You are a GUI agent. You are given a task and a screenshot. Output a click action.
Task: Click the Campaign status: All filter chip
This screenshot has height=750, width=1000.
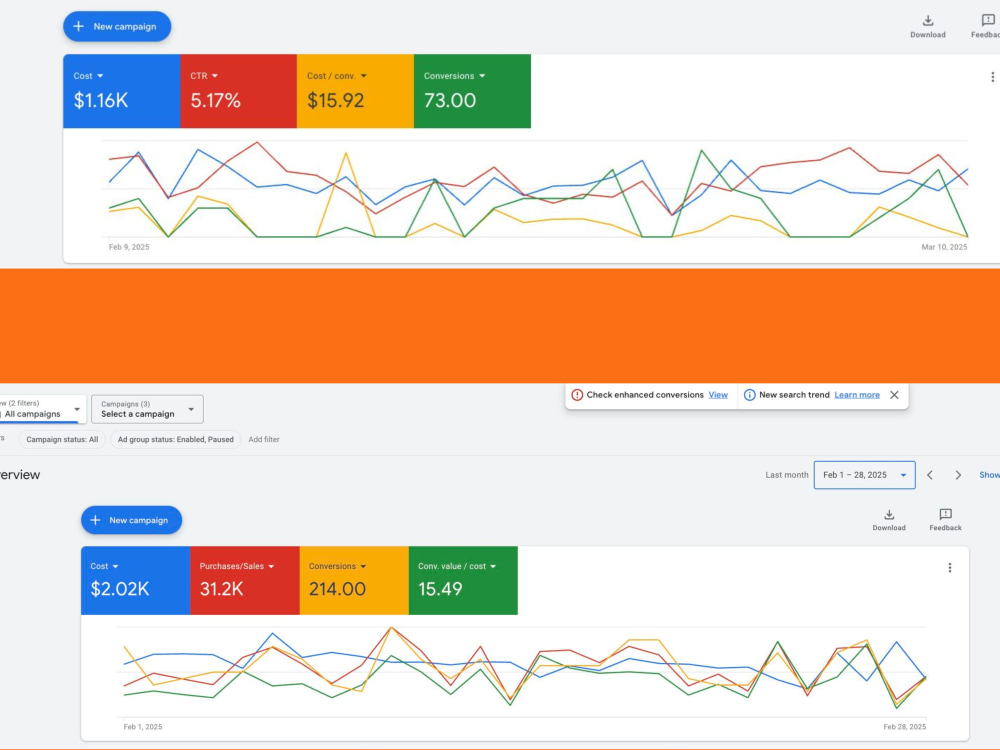tap(62, 439)
